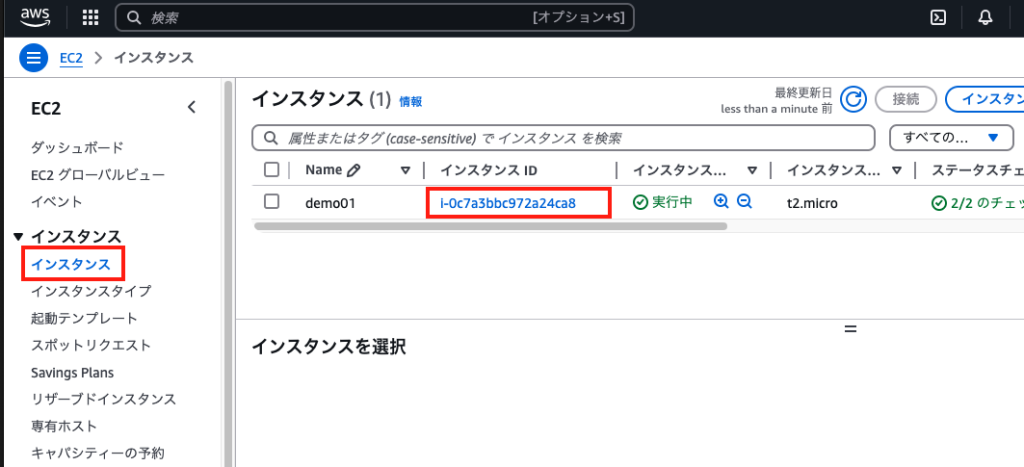
Task: Sort by the インスタンスの状態 column arrow
Action: [752, 170]
